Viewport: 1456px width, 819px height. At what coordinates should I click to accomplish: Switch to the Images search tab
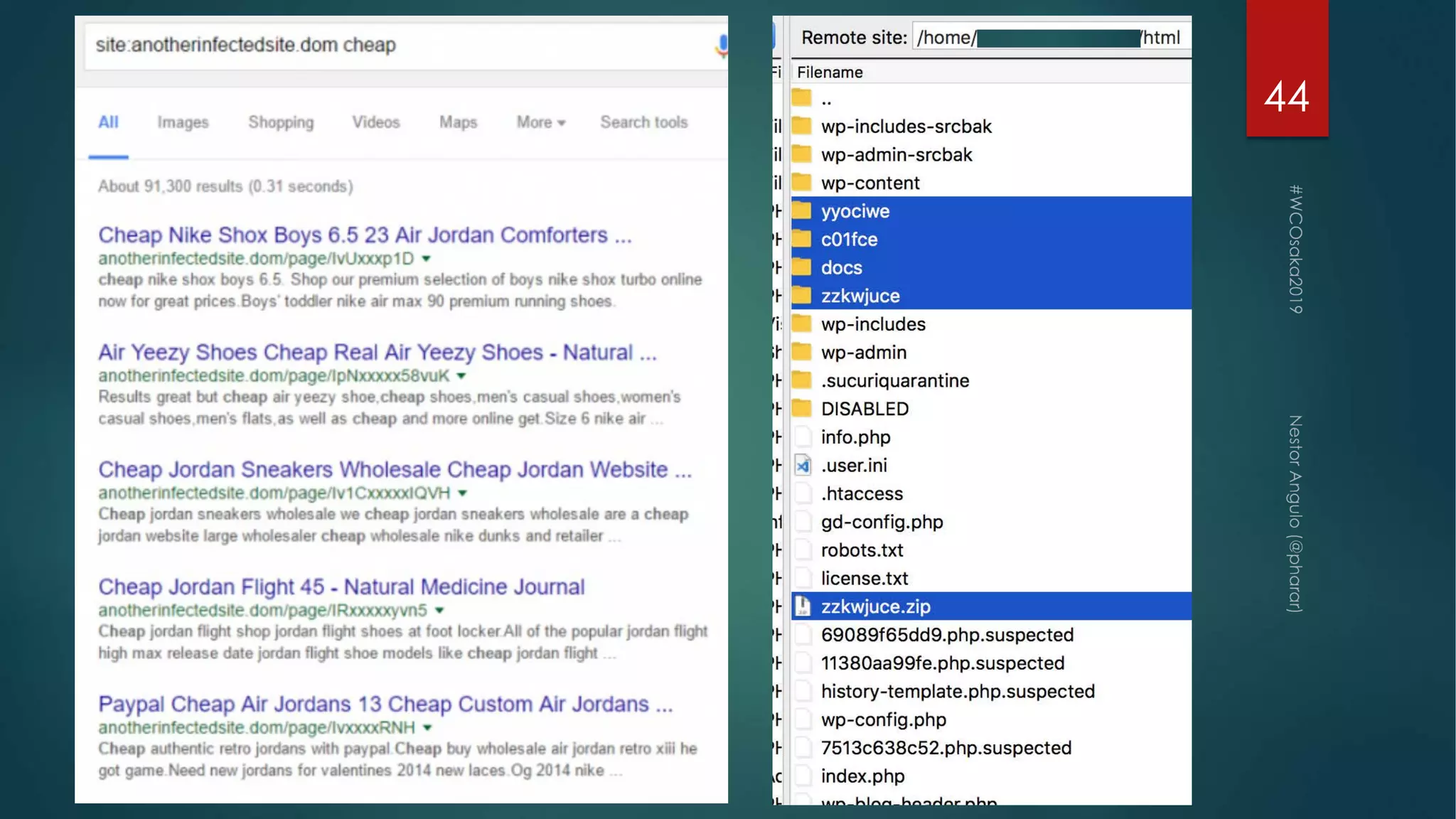click(183, 122)
